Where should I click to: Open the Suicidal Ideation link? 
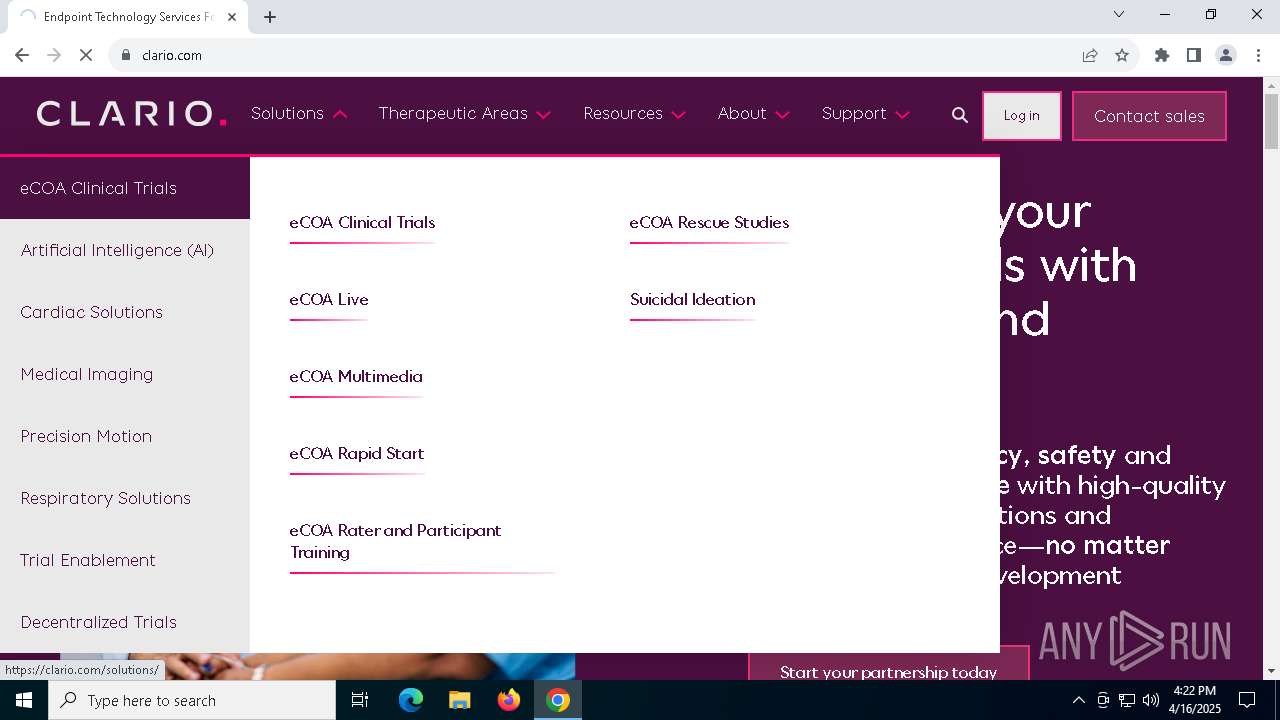pos(692,300)
